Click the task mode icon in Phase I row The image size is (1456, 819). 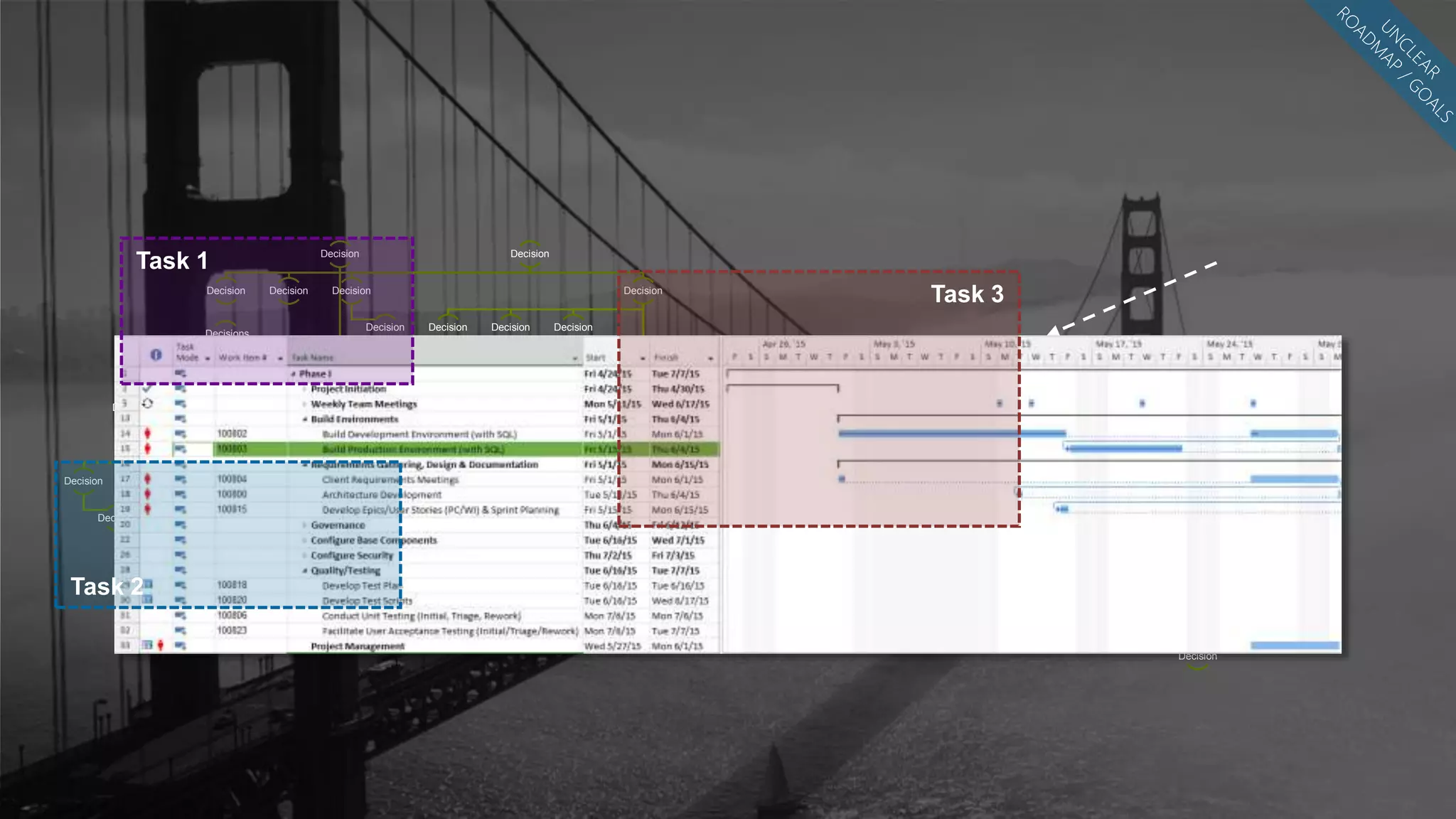[181, 373]
